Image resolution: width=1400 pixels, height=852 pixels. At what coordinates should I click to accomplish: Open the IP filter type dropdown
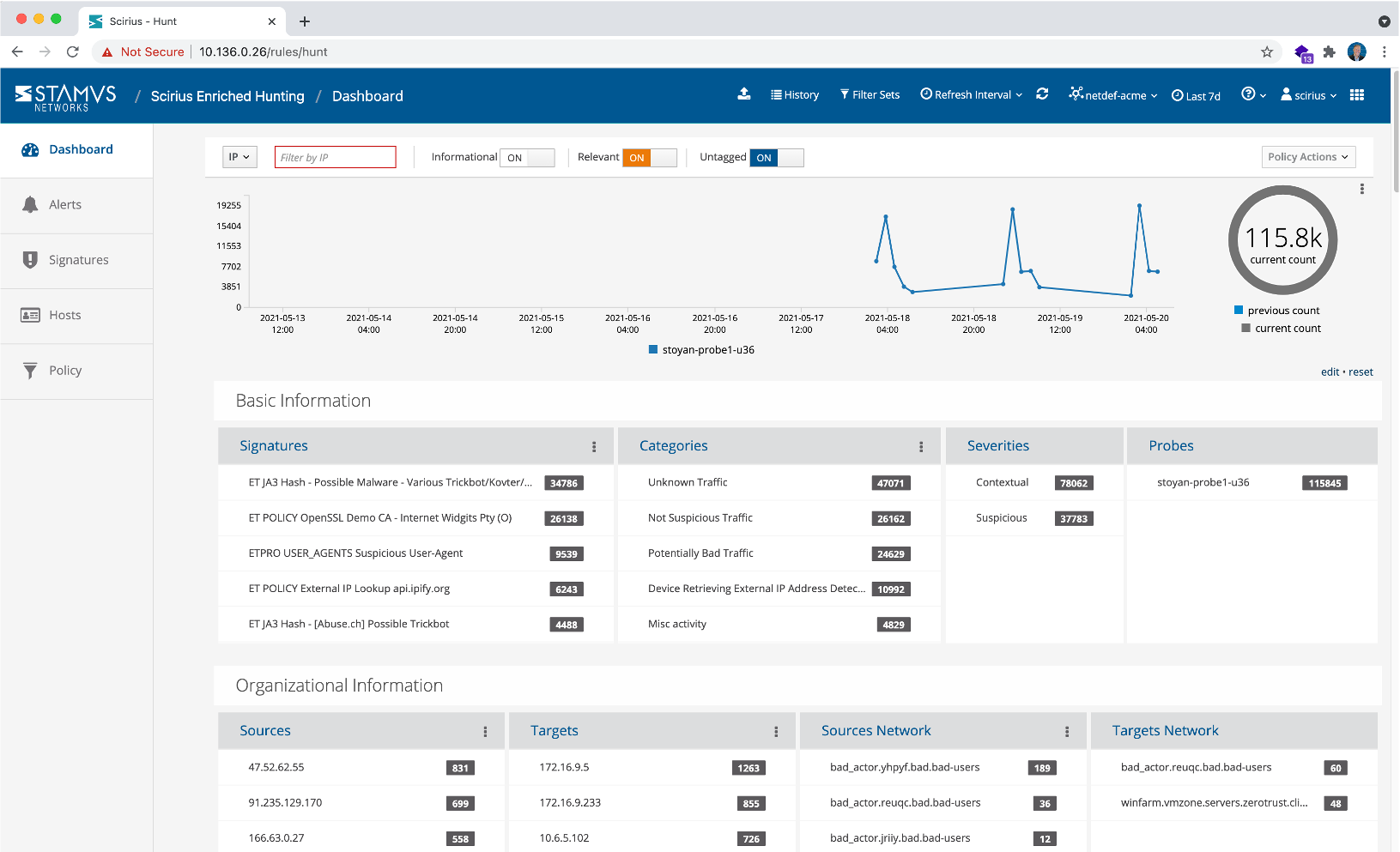[x=239, y=157]
